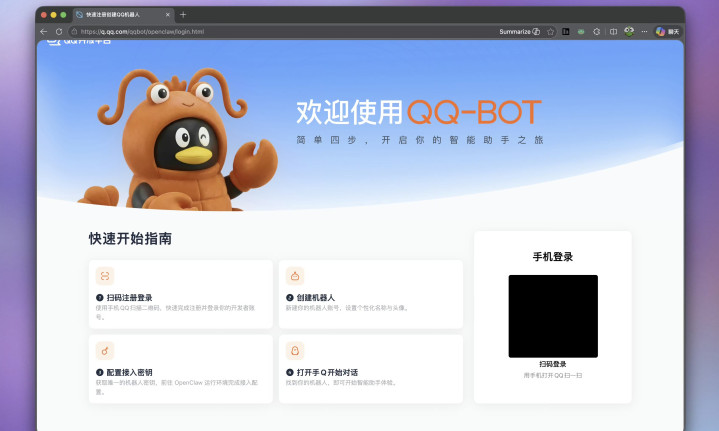
Task: Reload the page with the refresh icon
Action: tap(59, 32)
